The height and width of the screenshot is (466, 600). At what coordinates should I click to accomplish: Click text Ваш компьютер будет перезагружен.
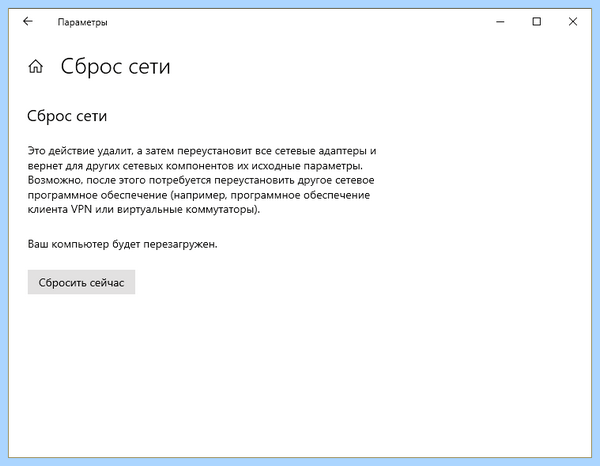tap(122, 244)
